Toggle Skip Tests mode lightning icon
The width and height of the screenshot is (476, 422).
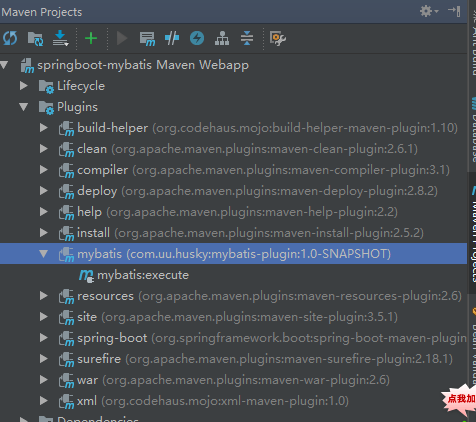click(x=197, y=38)
